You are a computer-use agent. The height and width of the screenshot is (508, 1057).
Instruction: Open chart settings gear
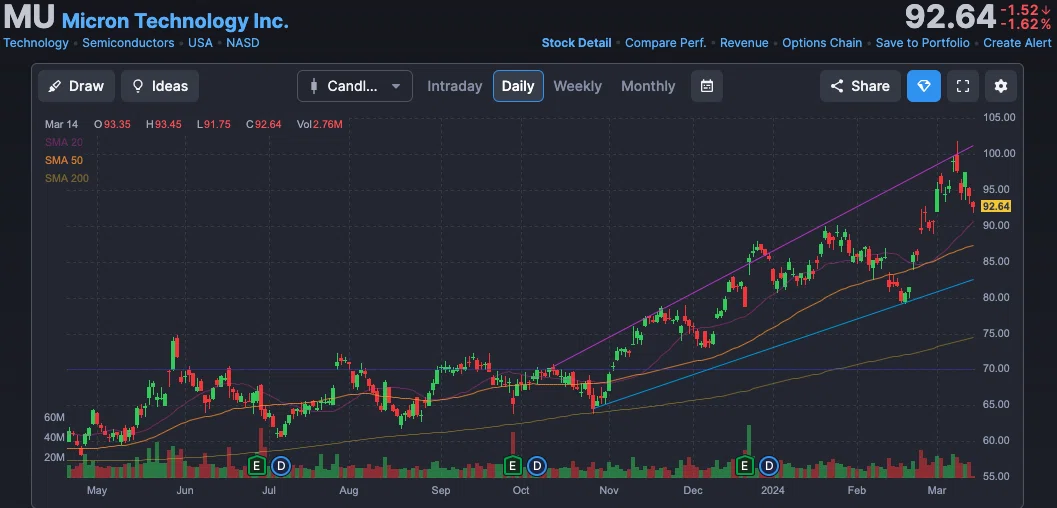coord(1000,86)
